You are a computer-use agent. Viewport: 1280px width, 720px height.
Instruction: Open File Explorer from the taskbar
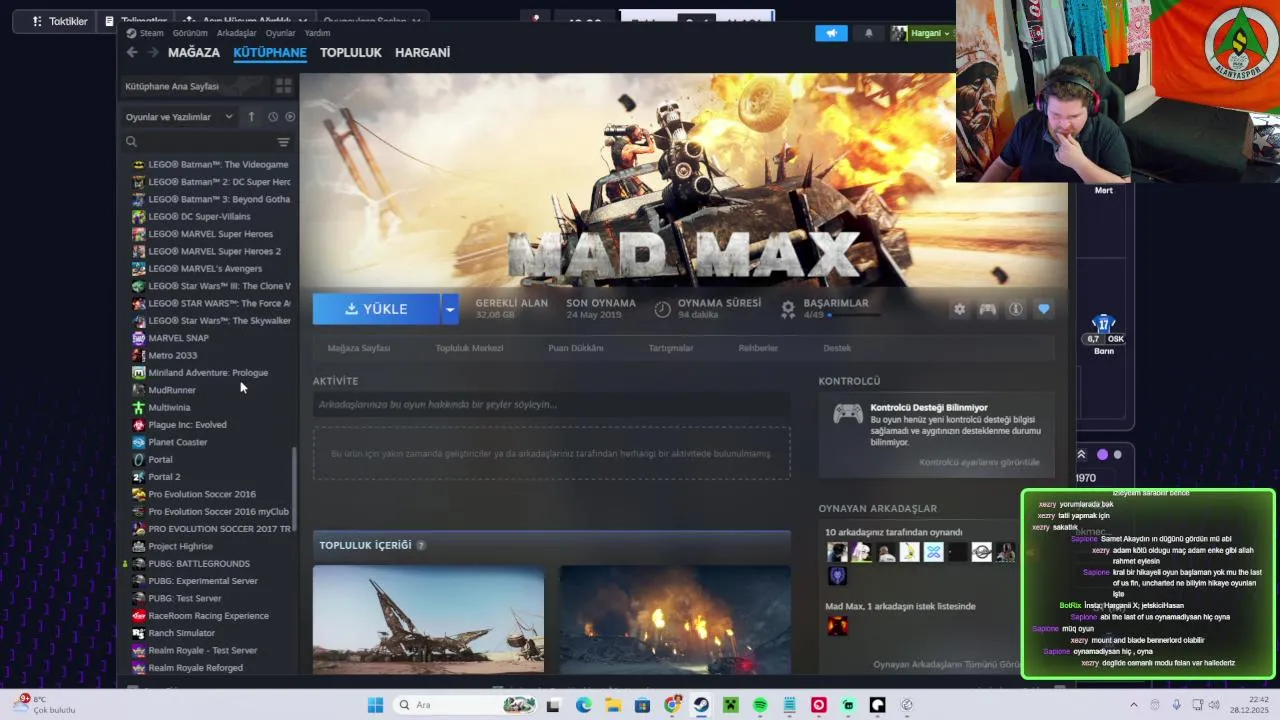pos(612,705)
